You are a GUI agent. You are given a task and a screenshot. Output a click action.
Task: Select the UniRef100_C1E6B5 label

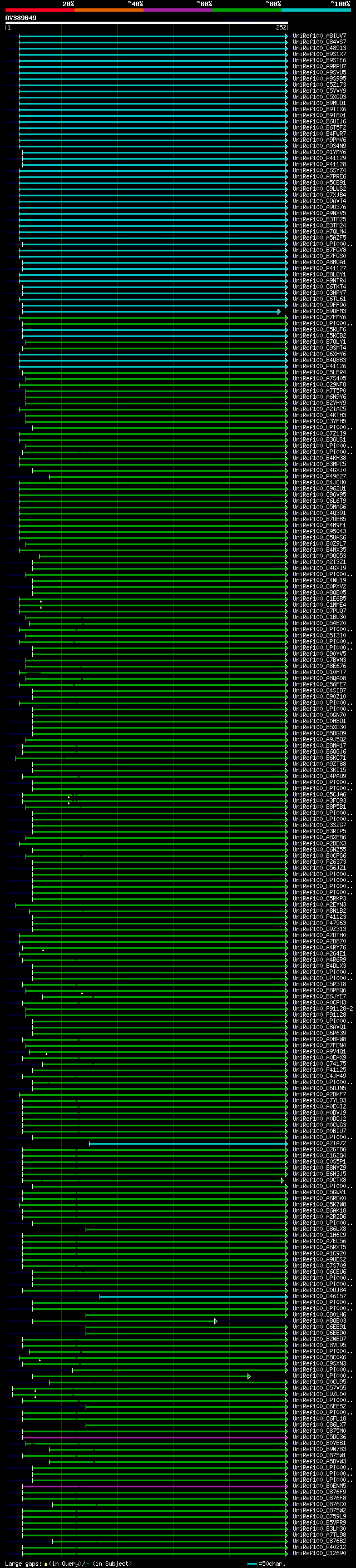(x=319, y=599)
